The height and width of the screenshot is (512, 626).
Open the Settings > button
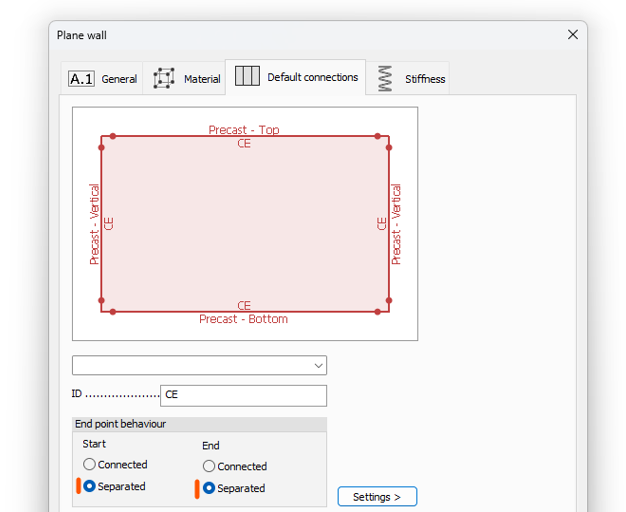[x=377, y=496]
